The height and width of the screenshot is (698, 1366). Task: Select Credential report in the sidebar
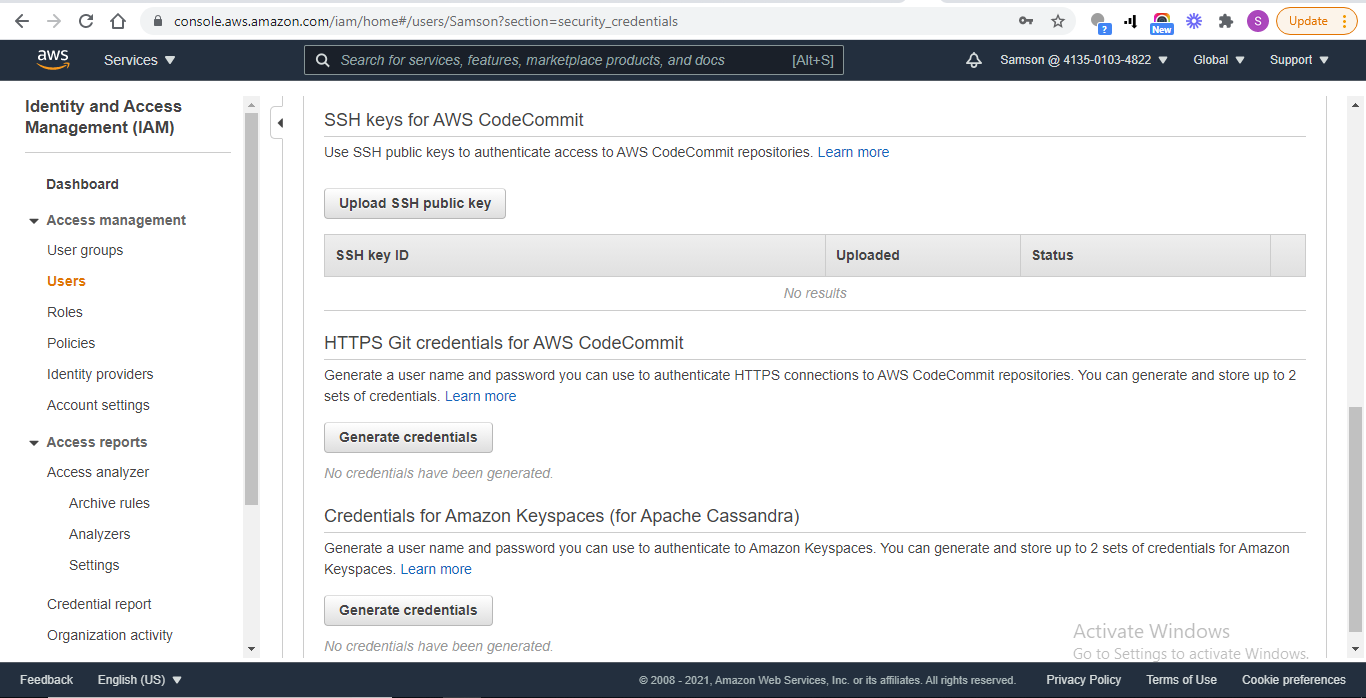(99, 603)
